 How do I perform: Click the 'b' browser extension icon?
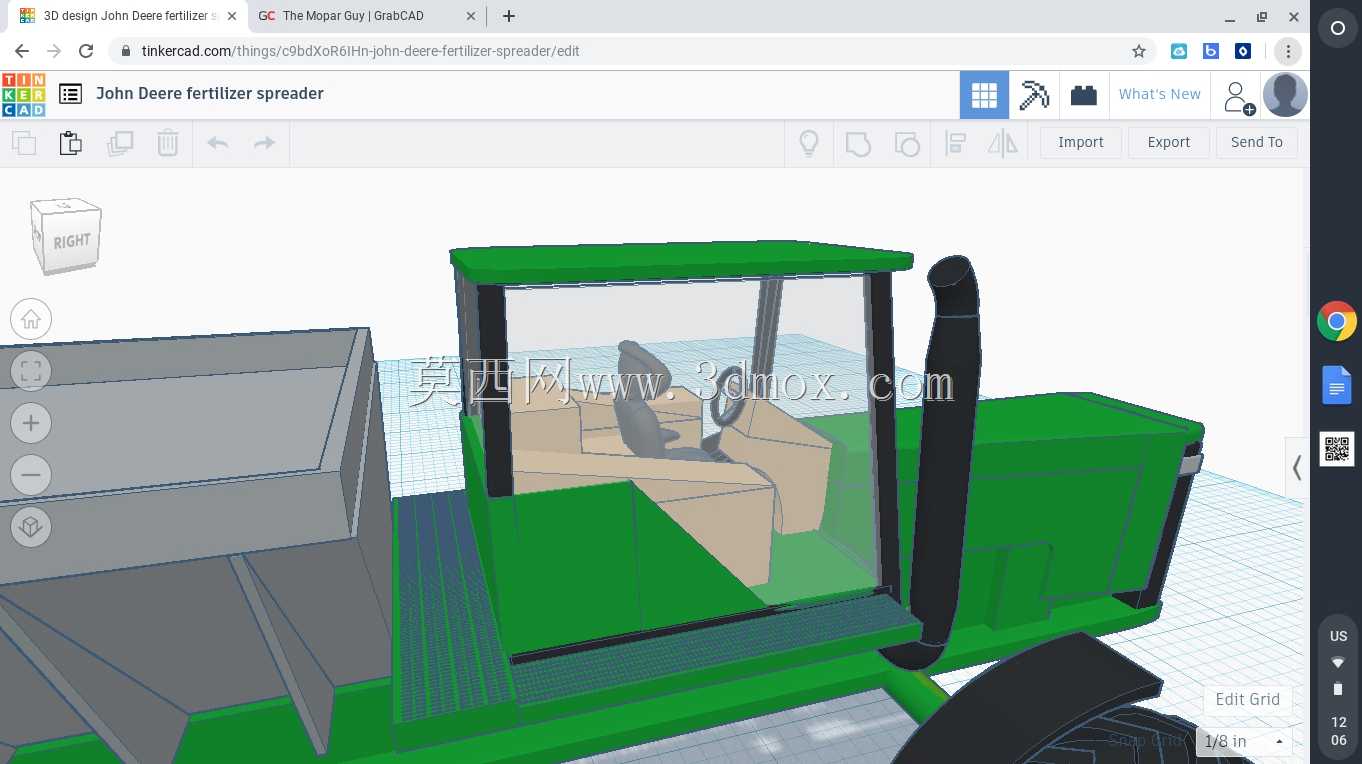[x=1211, y=51]
